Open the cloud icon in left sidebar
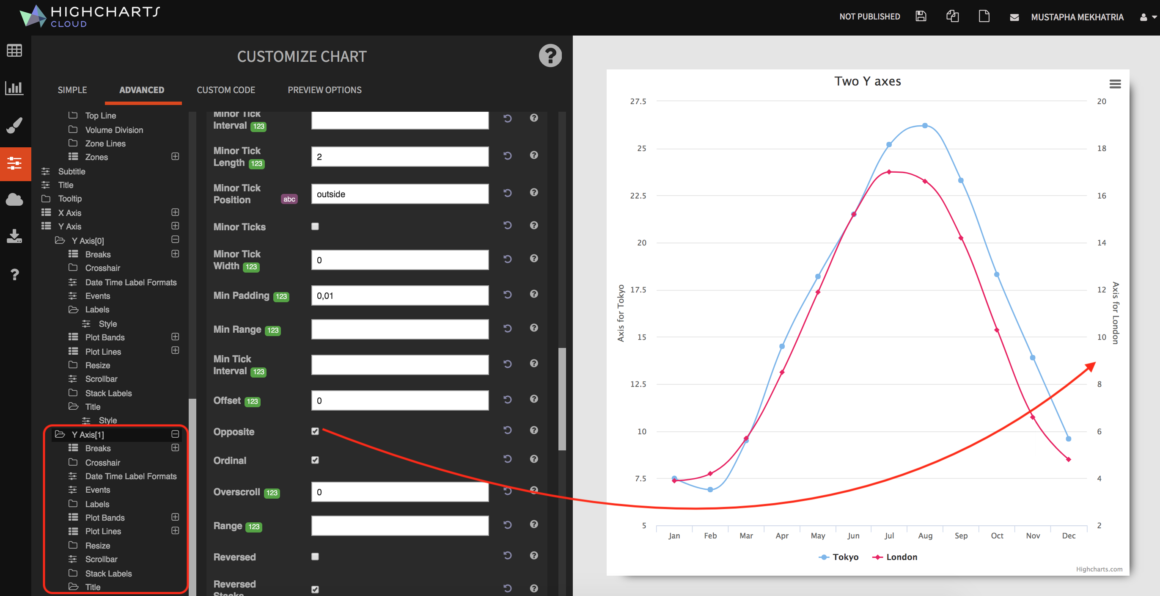Screen dimensions: 1160x596 pos(14,200)
